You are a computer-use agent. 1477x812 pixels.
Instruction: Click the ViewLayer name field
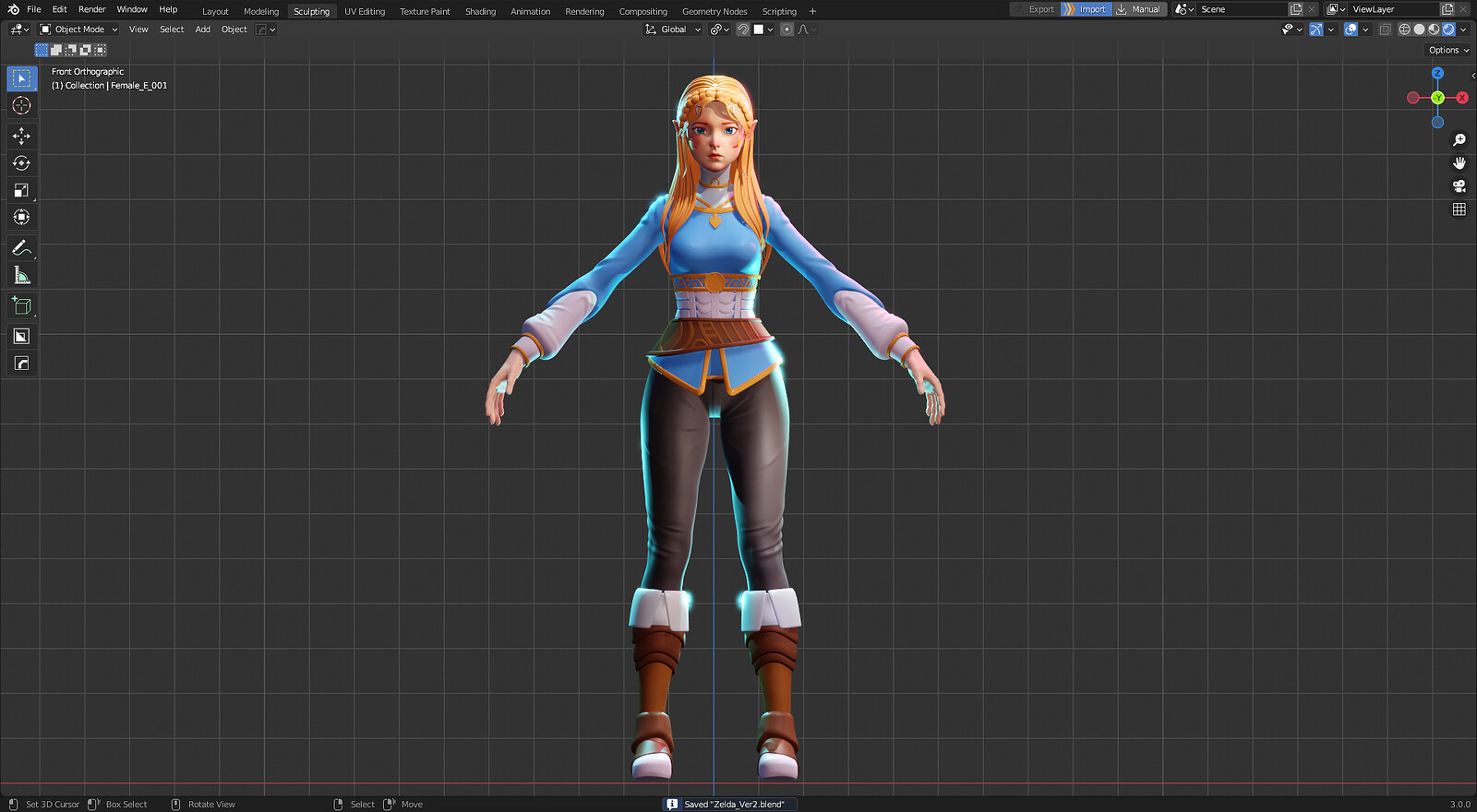point(1394,9)
